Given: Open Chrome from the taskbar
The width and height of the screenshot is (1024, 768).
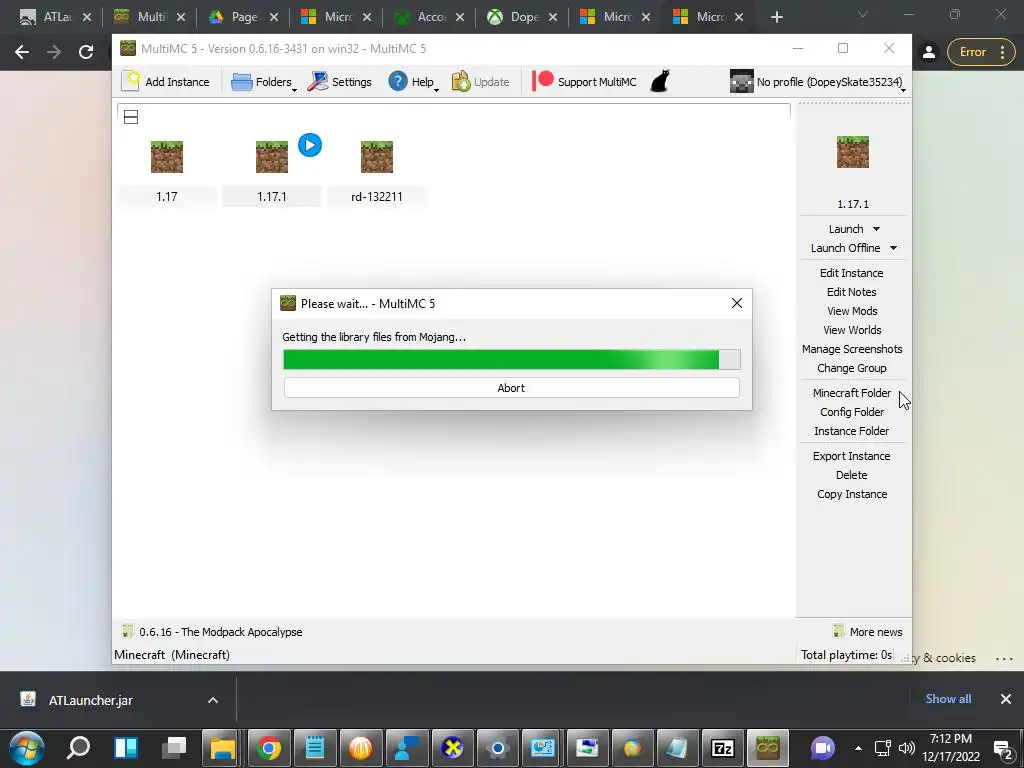Looking at the screenshot, I should [x=268, y=748].
